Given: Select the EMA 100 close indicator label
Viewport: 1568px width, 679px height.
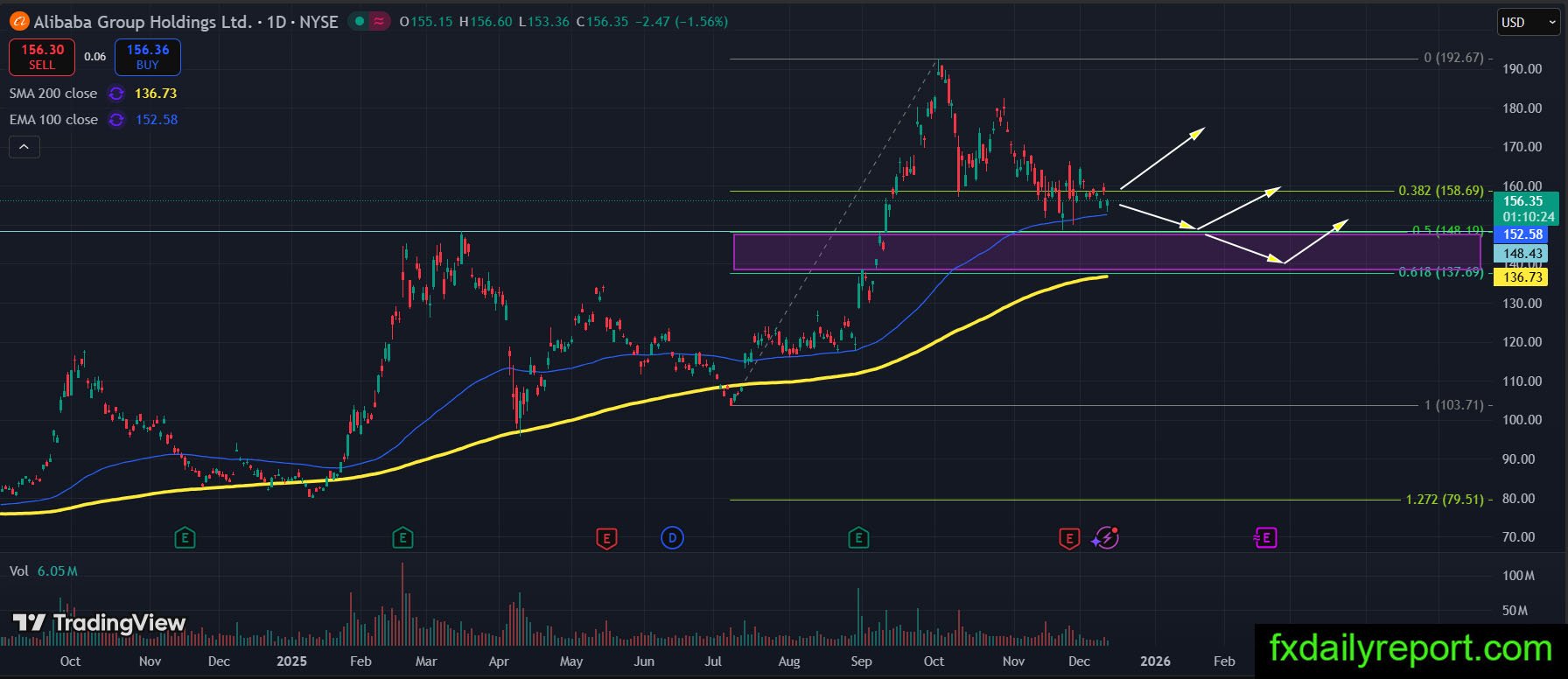Looking at the screenshot, I should click(x=53, y=120).
